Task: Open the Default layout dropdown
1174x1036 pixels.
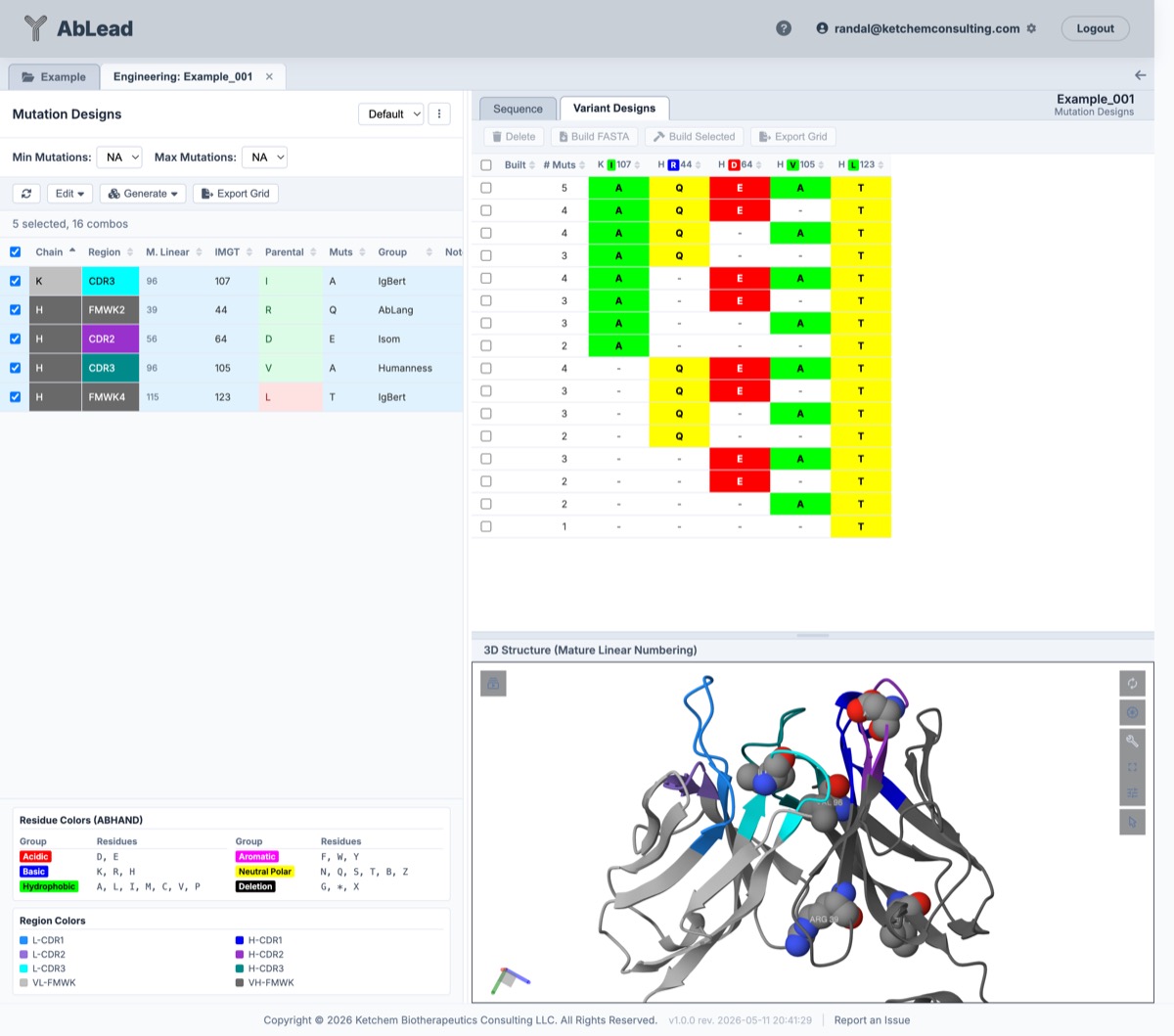Action: click(x=391, y=113)
